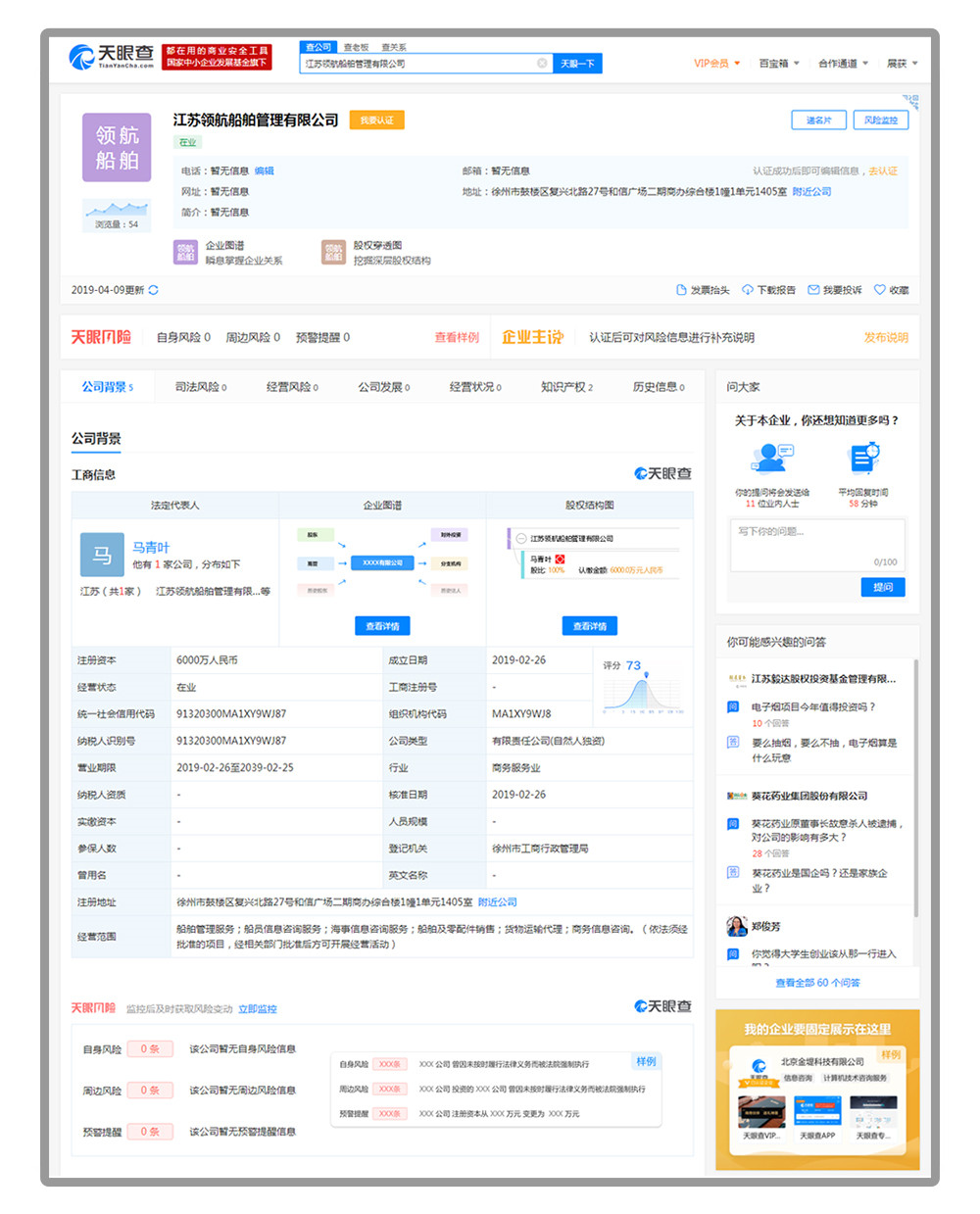Click the 马 avatar of the legal representative
This screenshot has width=980, height=1214.
click(102, 556)
